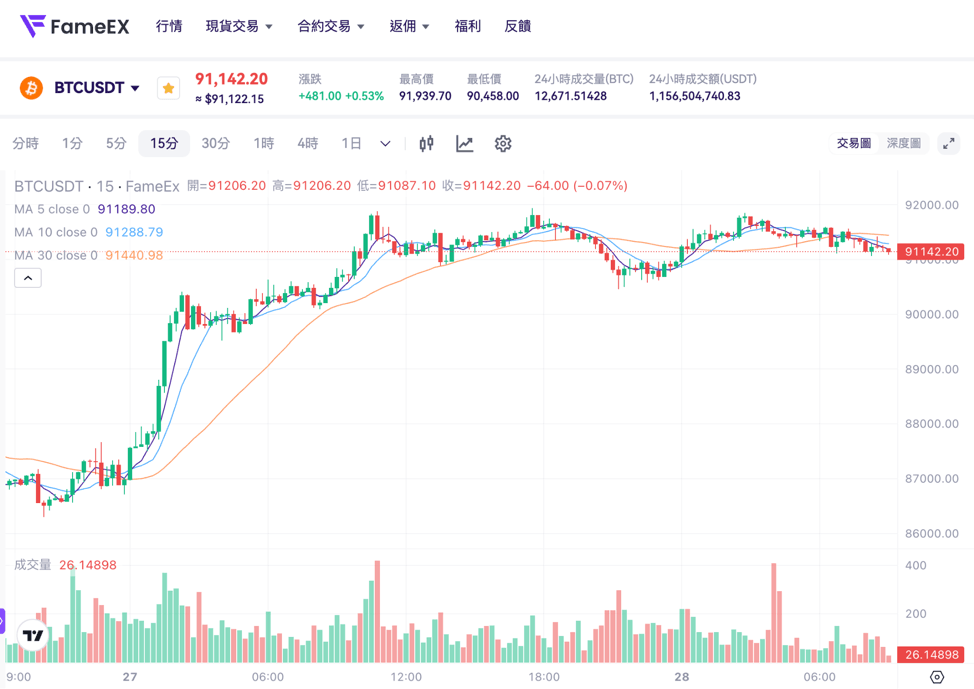Click the Bitcoin coin icon
This screenshot has width=974, height=689.
(31, 88)
